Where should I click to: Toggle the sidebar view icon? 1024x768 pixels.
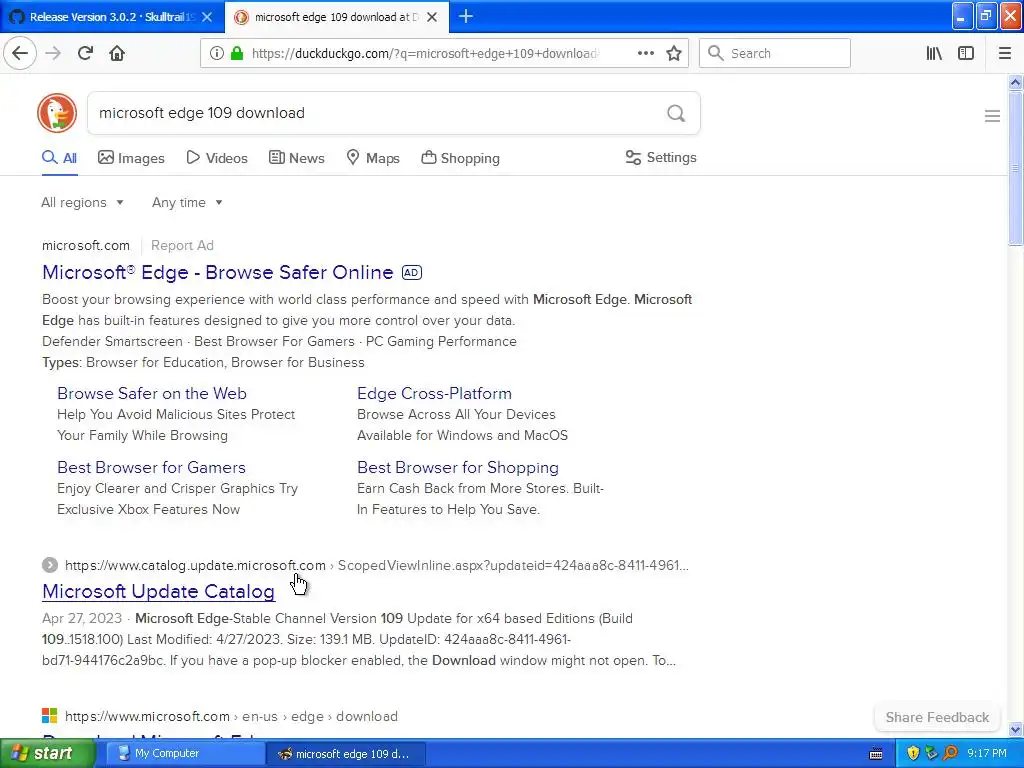(x=966, y=53)
